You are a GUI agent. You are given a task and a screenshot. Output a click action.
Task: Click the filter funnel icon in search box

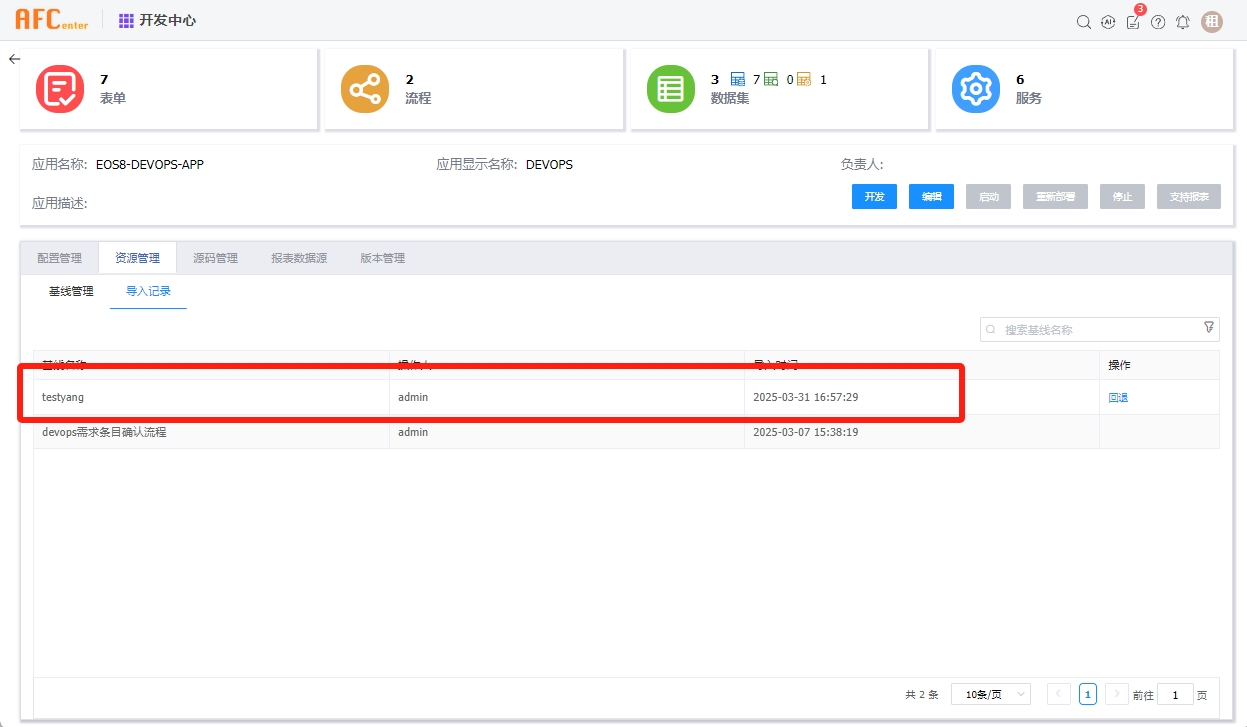[1208, 328]
